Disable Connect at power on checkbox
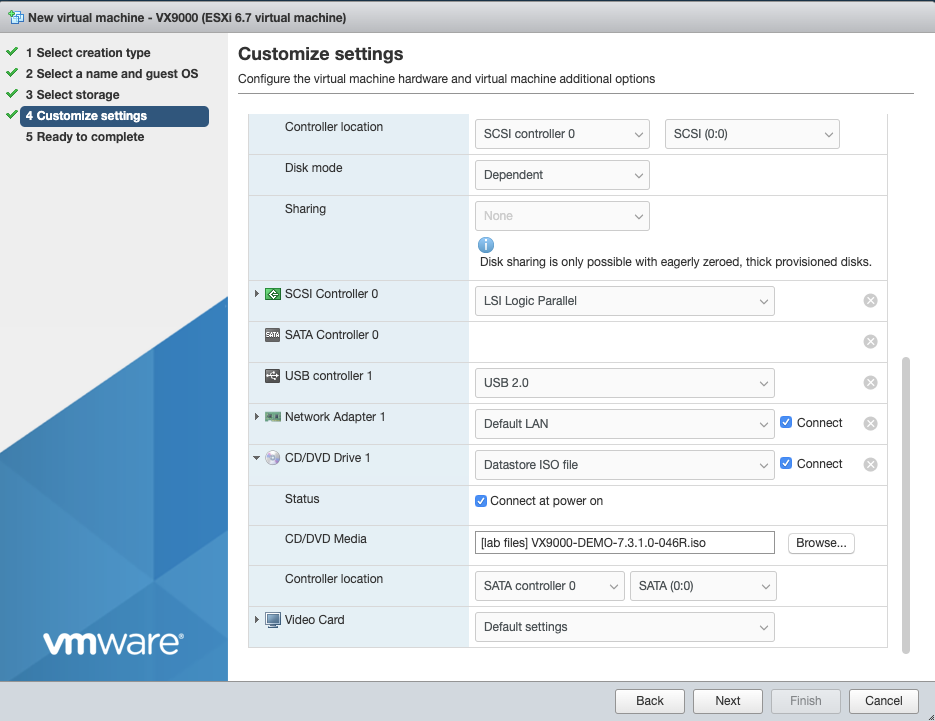Screen dimensions: 935x721 (481, 501)
